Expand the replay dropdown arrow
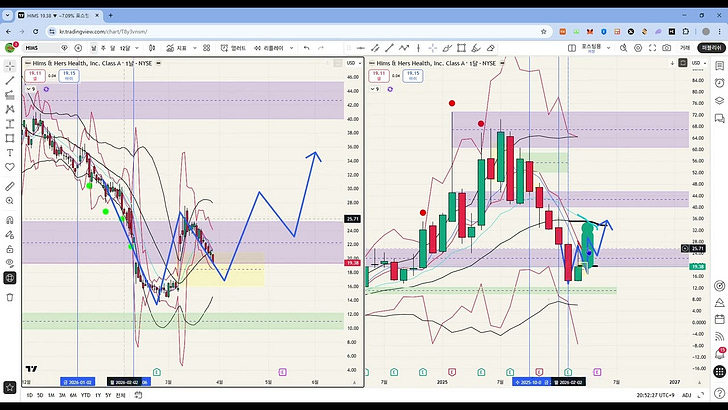 [x=292, y=48]
